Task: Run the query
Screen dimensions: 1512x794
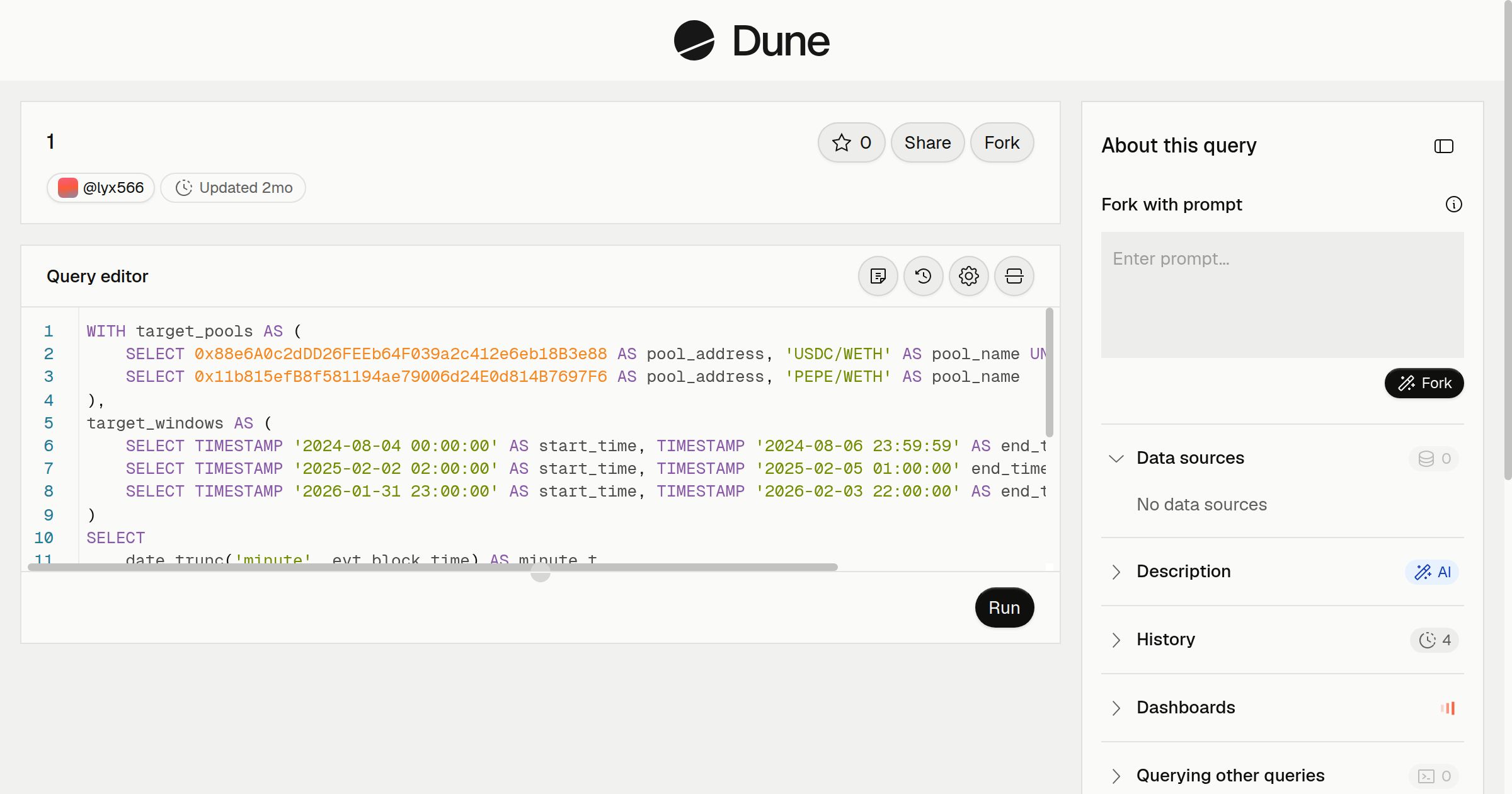Action: (x=1004, y=607)
